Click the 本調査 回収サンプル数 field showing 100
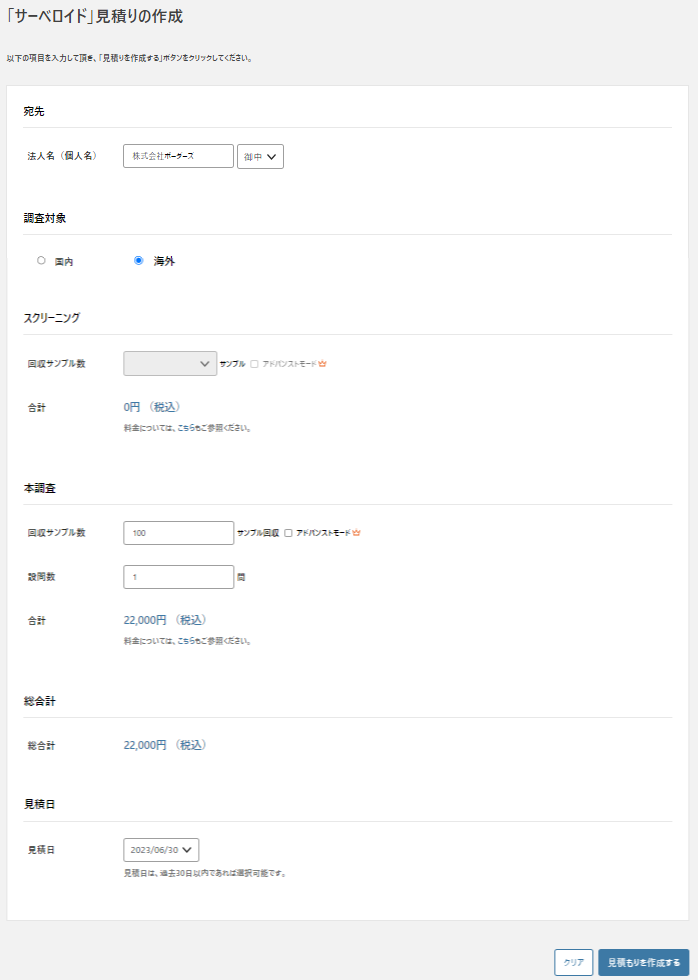 pos(178,533)
